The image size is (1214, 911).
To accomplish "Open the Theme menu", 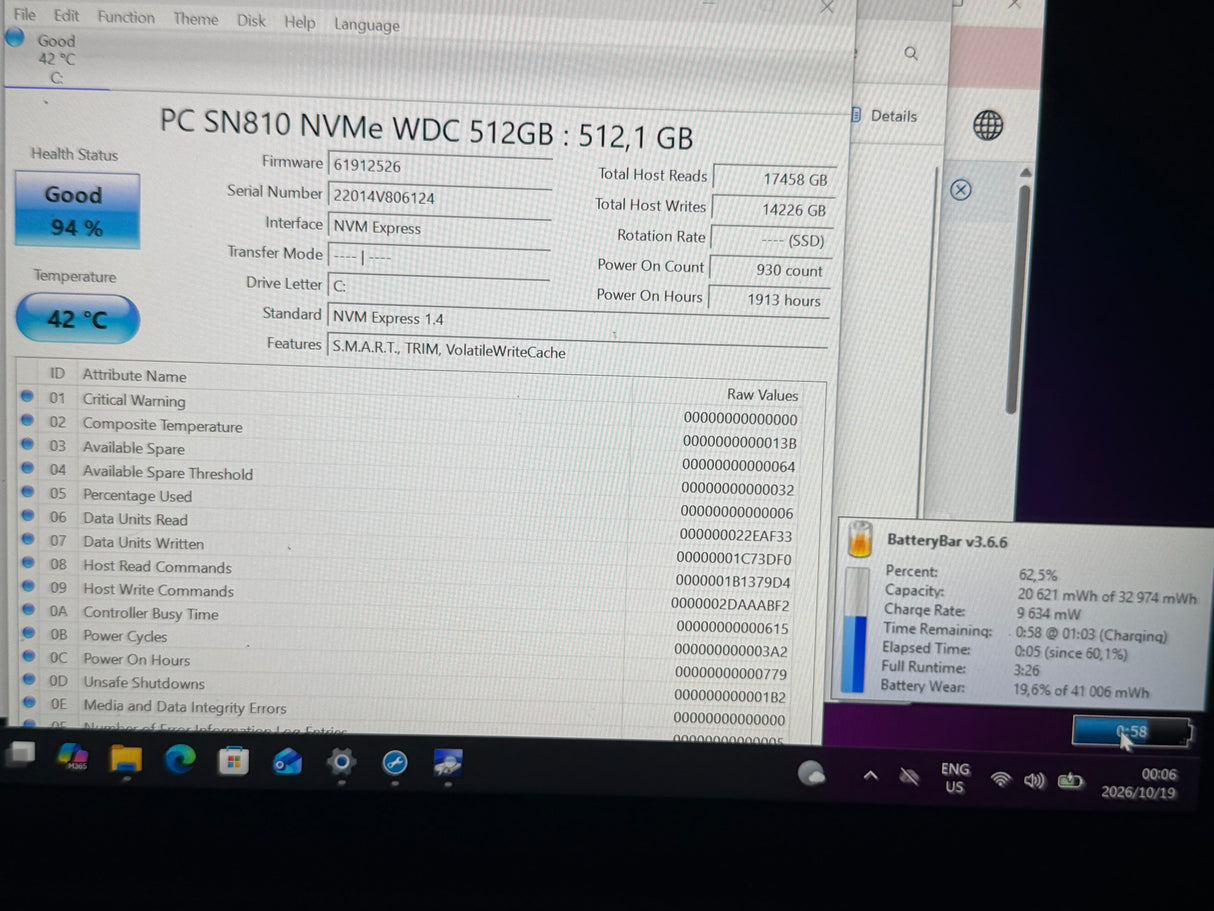I will tap(195, 19).
